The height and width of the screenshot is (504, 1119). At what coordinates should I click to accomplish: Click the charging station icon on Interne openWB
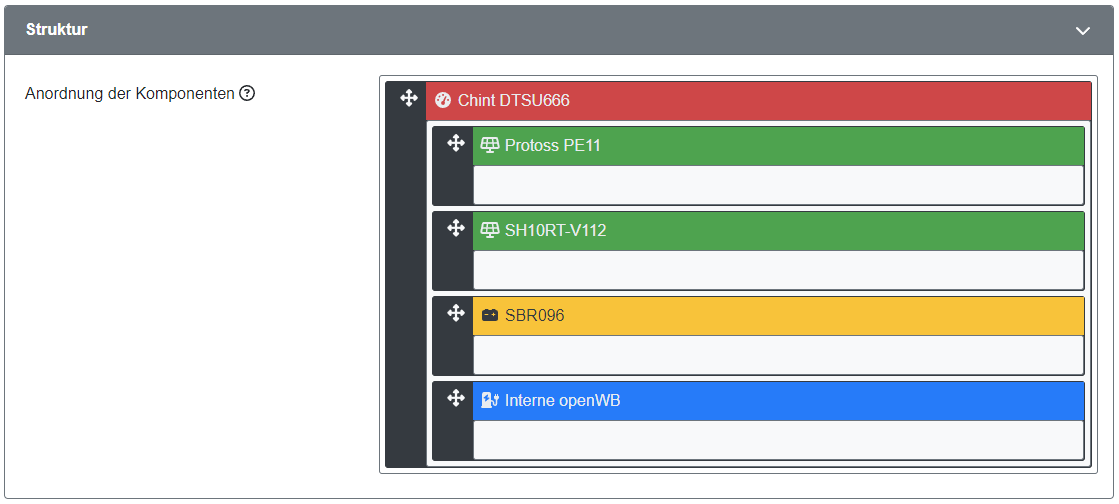489,401
